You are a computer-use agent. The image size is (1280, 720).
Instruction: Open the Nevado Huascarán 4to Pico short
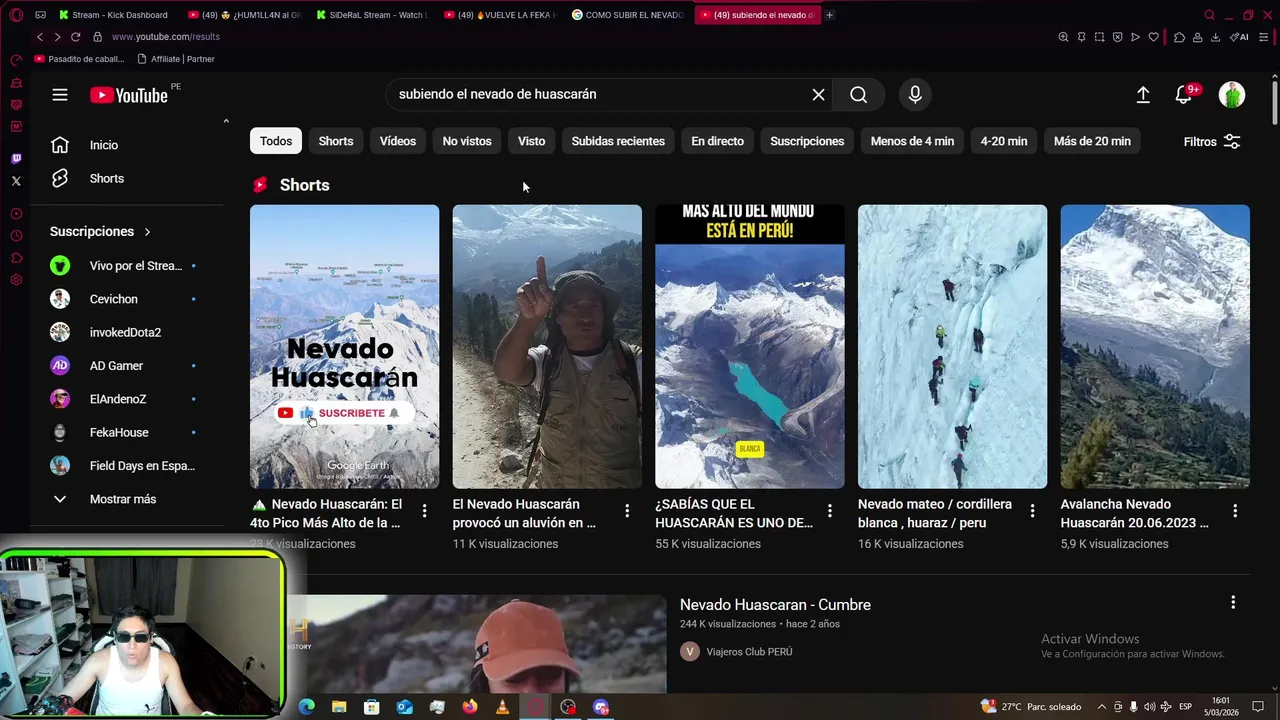click(344, 346)
